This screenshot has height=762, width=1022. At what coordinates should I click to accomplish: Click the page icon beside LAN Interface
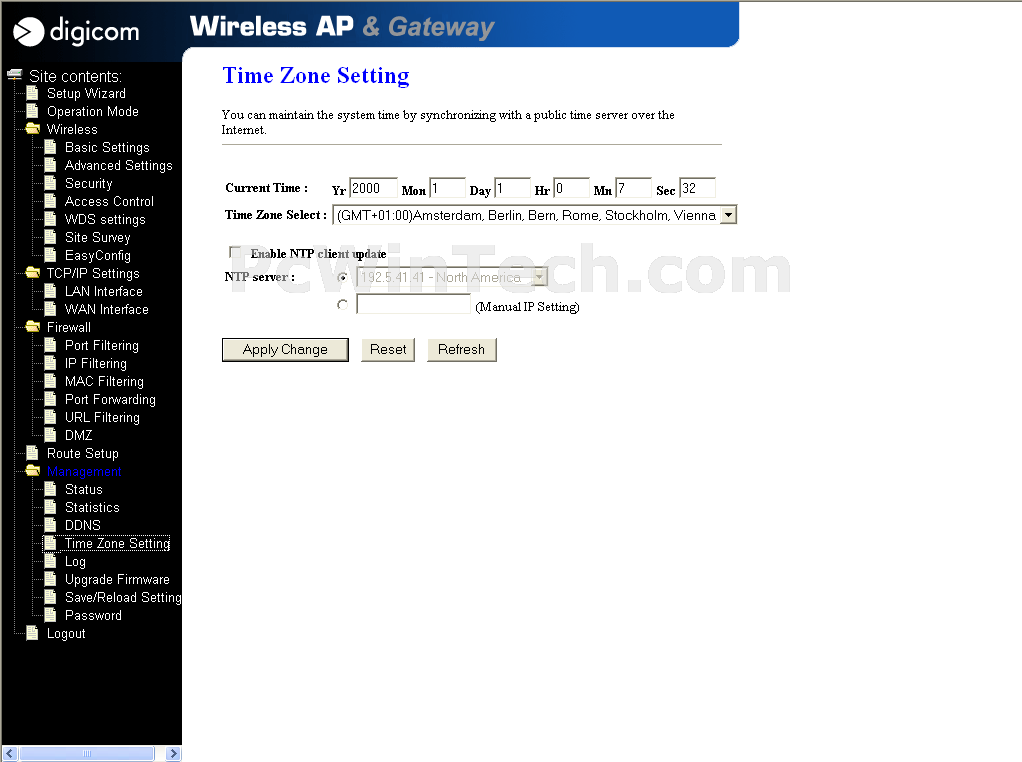coord(50,291)
